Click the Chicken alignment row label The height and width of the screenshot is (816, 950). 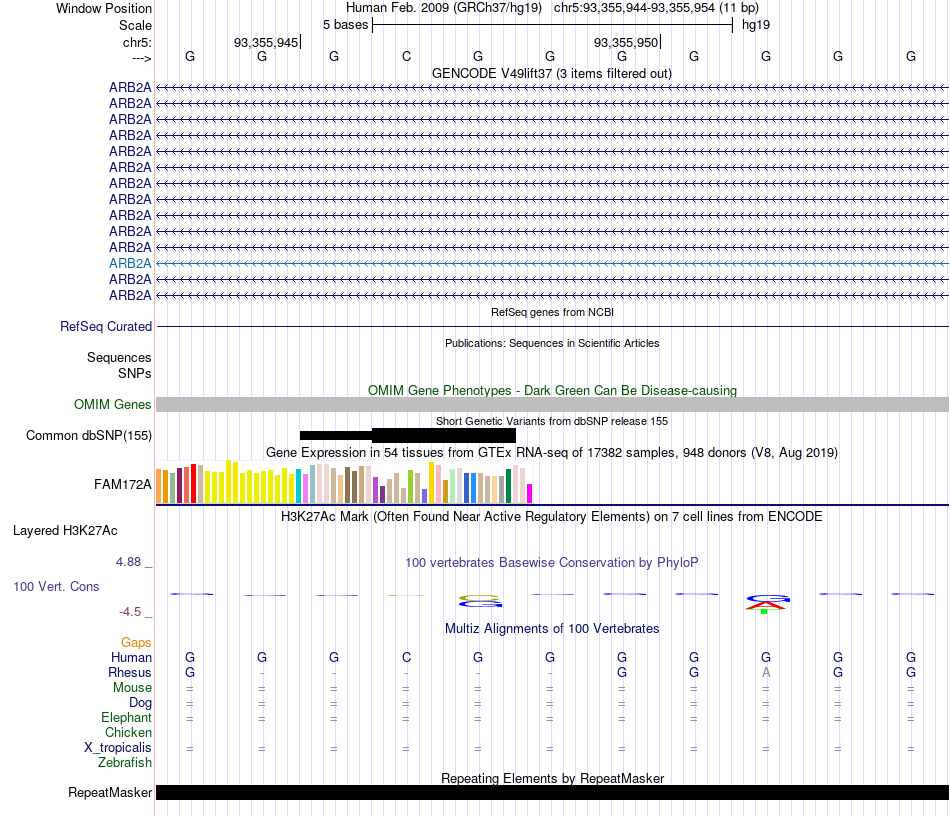(x=128, y=732)
